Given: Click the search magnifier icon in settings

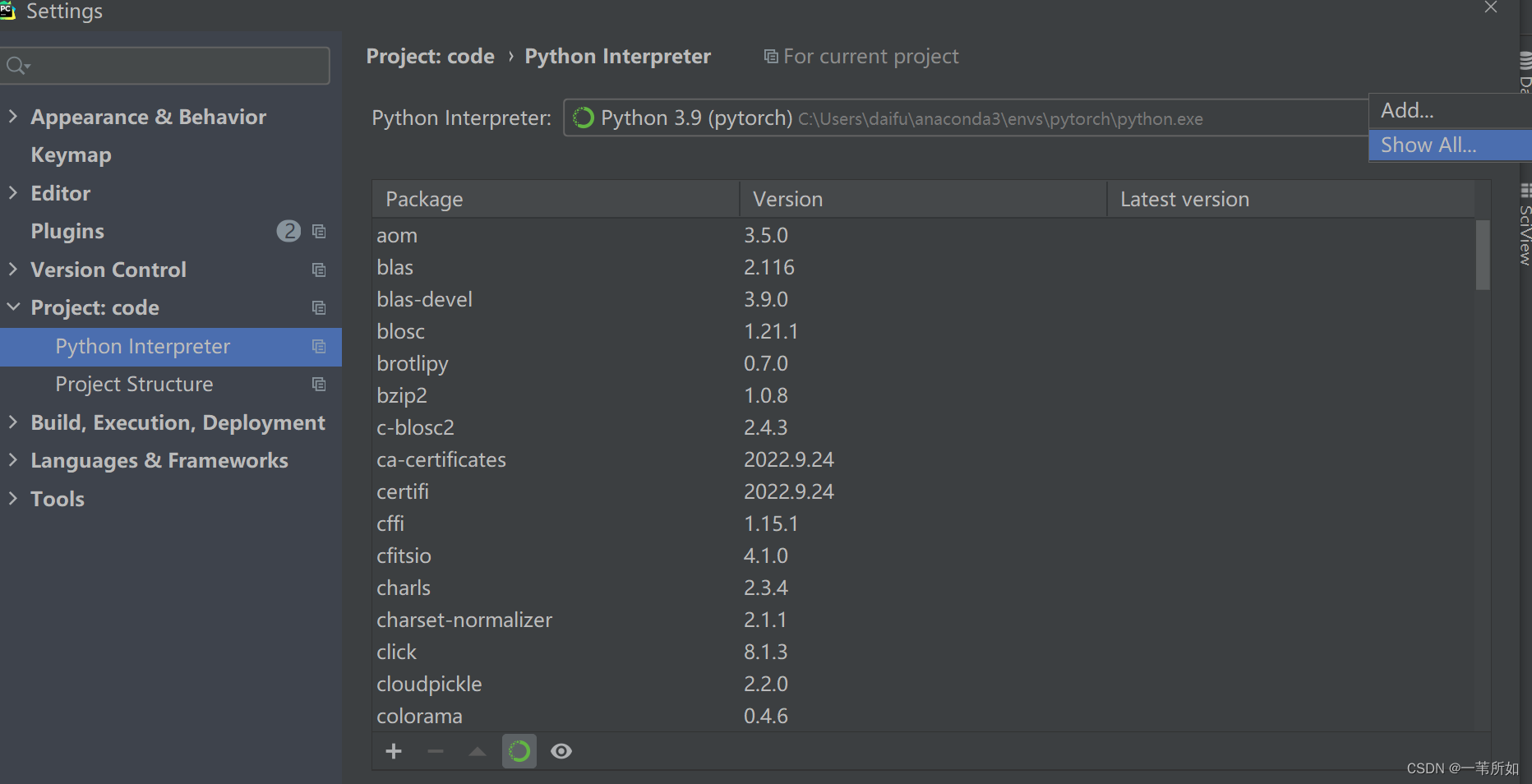Looking at the screenshot, I should pos(16,65).
